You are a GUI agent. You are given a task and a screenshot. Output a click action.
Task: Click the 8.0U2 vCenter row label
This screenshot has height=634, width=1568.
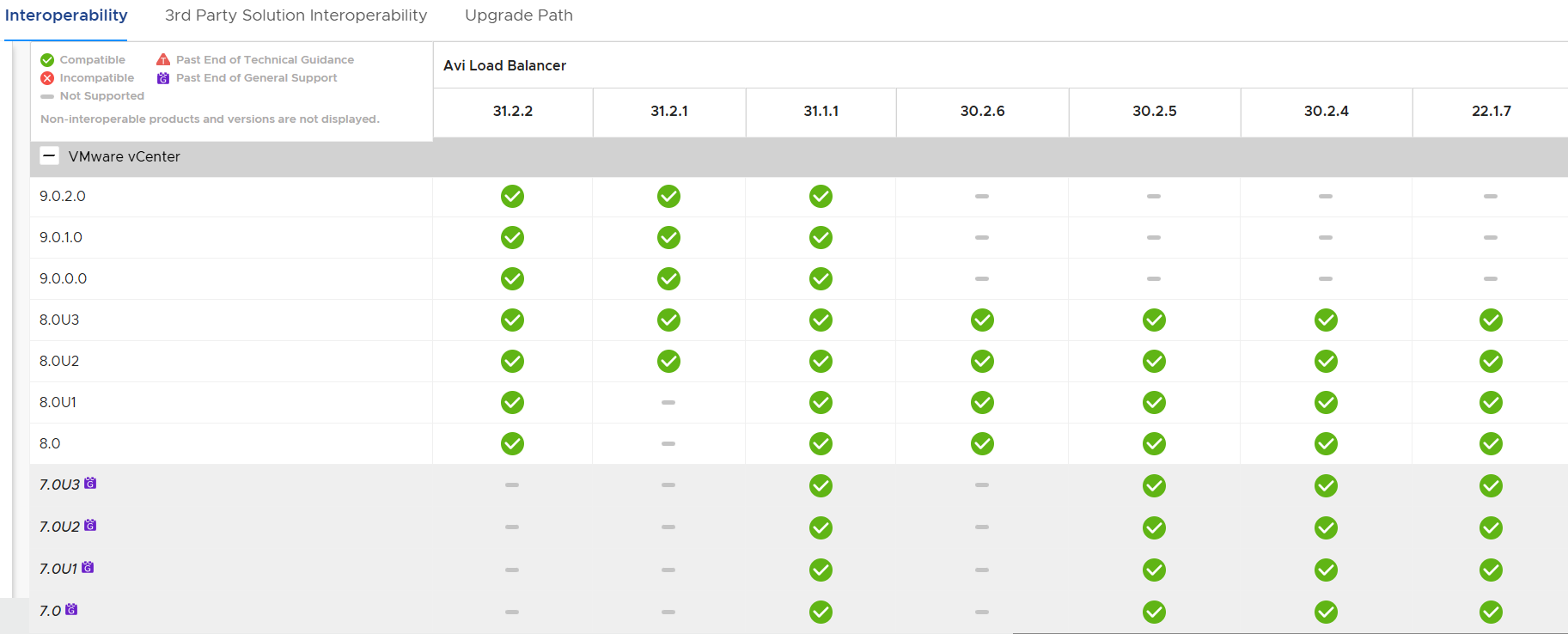[x=59, y=361]
